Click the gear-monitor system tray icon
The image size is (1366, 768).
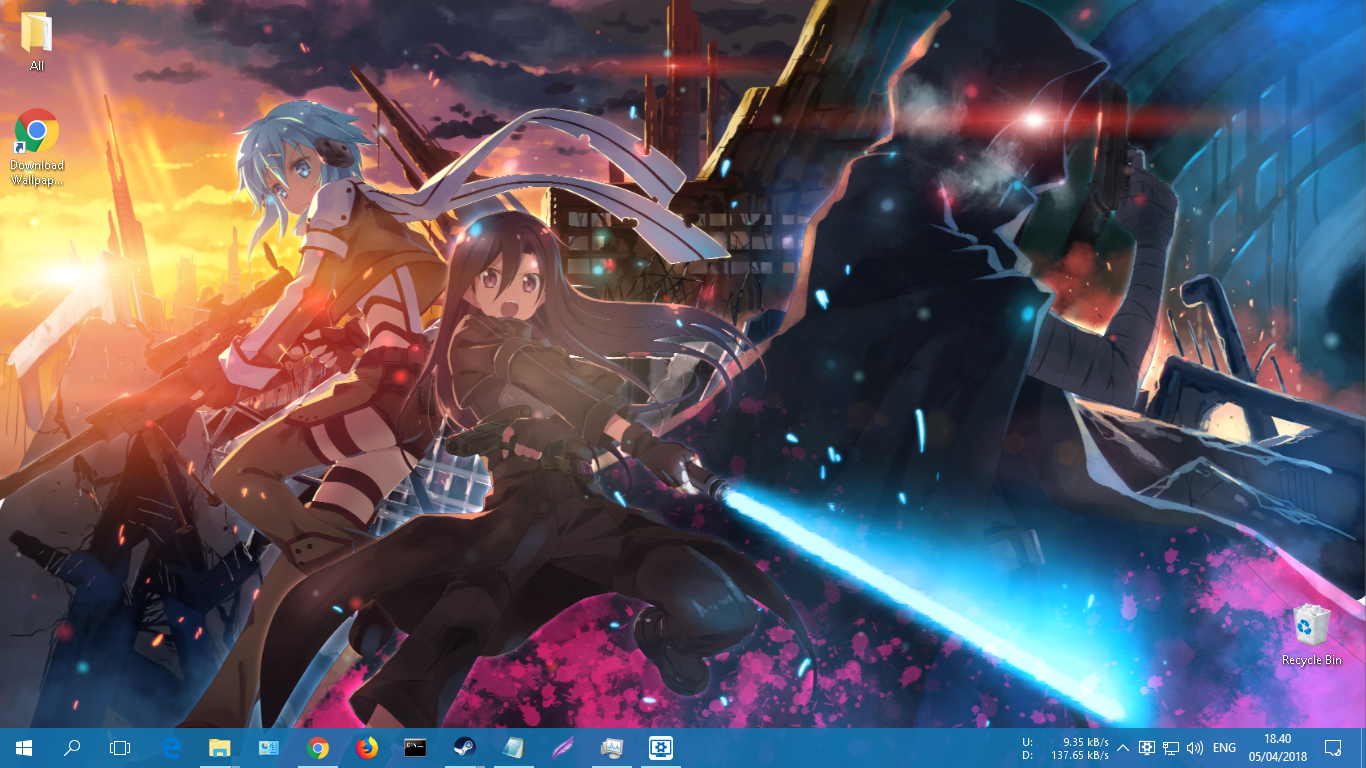[1147, 747]
